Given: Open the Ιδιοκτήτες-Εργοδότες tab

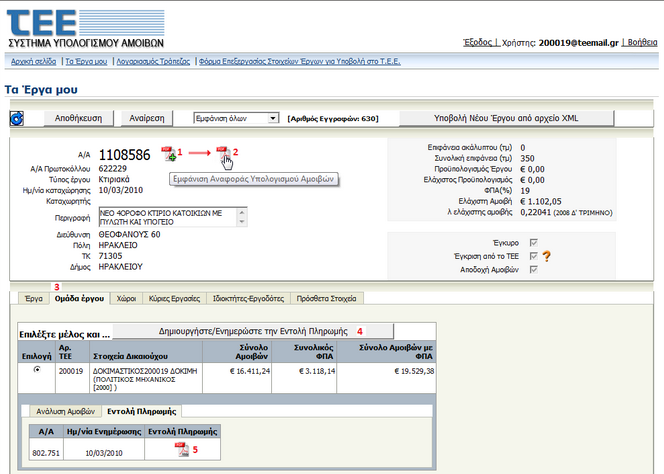Looking at the screenshot, I should coord(256,298).
